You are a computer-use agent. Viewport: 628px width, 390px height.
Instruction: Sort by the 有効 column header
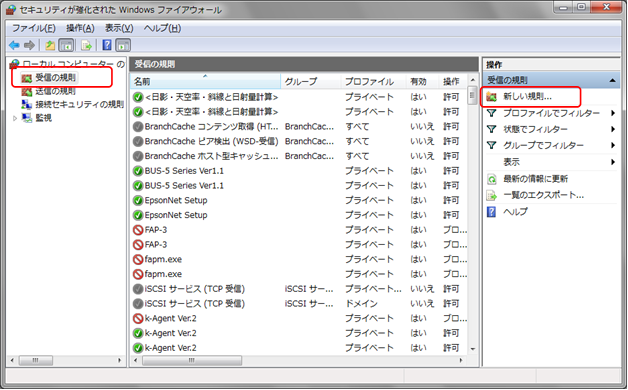point(423,82)
